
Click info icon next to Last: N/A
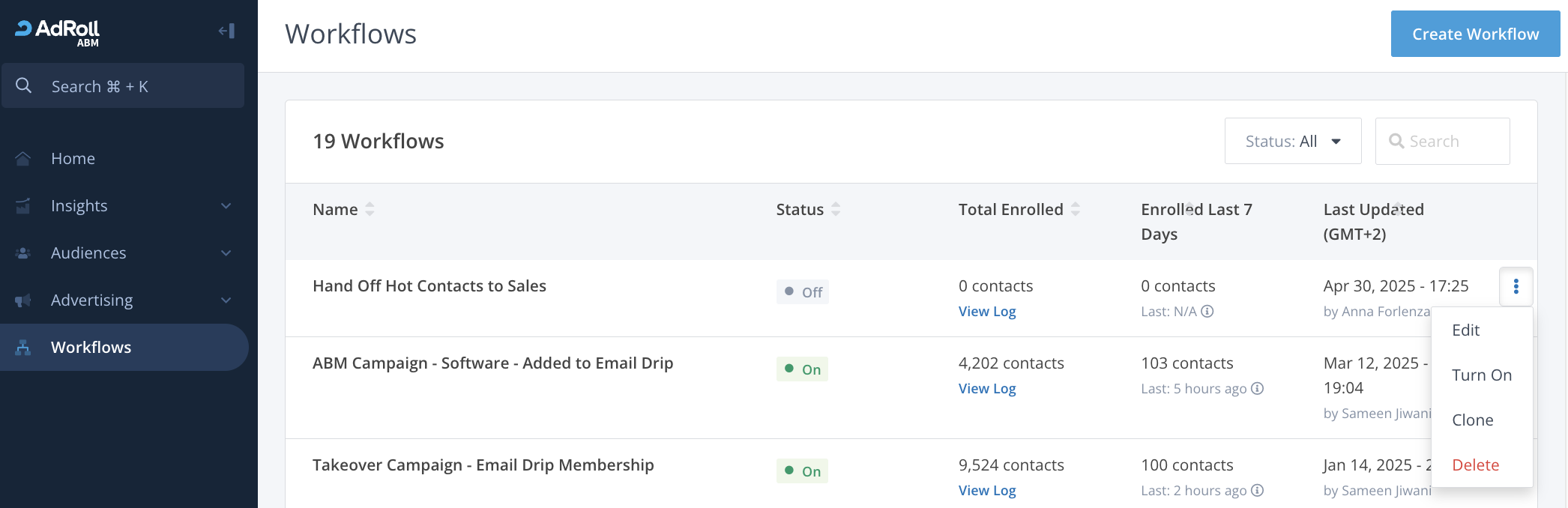tap(1207, 312)
